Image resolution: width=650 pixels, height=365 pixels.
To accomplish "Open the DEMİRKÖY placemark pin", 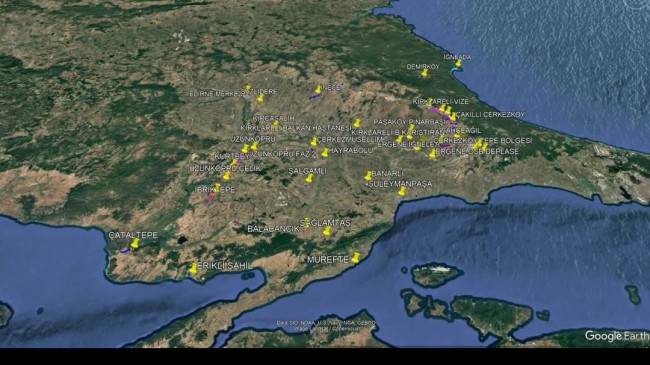I will tap(424, 73).
